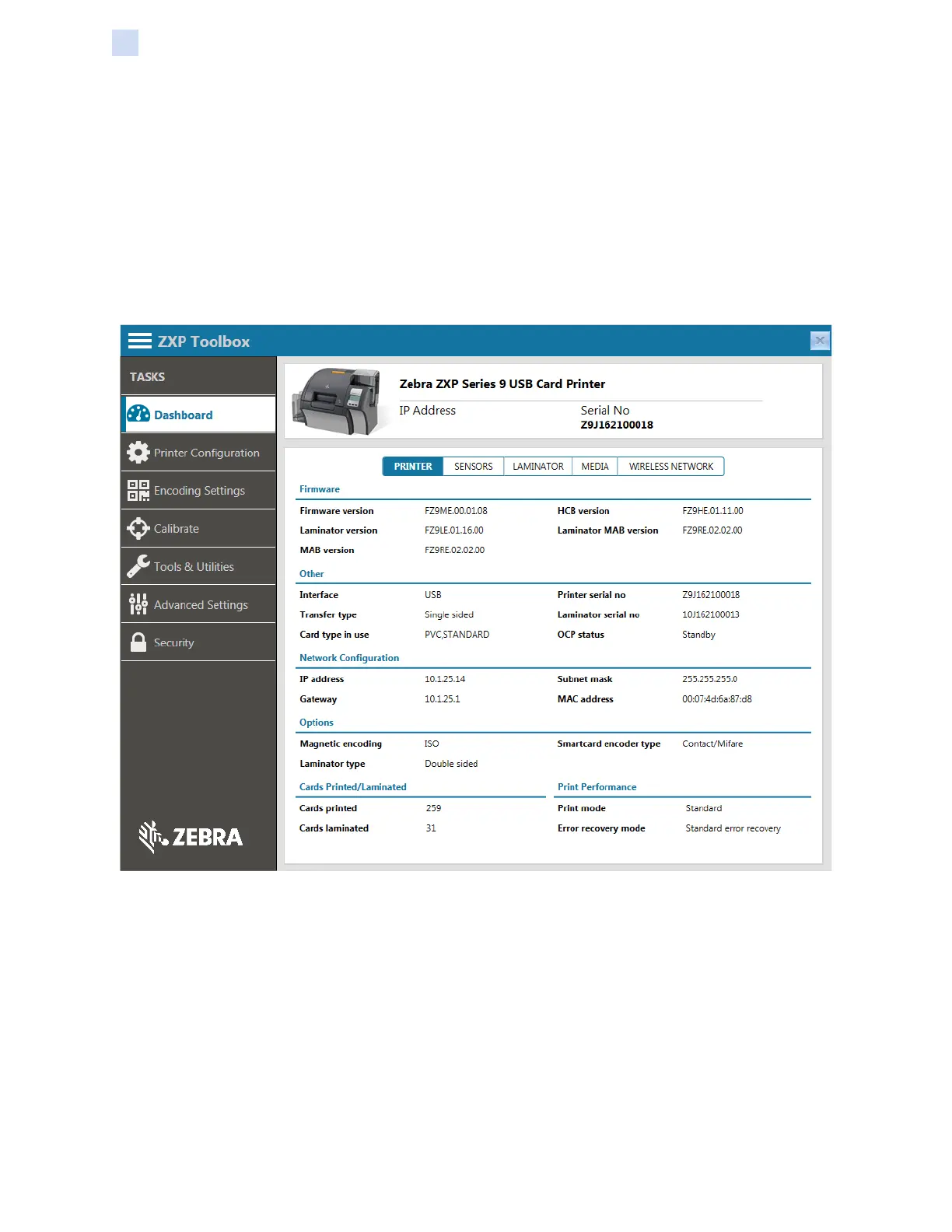Switch to the WIRELESS NETWORK tab

point(671,467)
